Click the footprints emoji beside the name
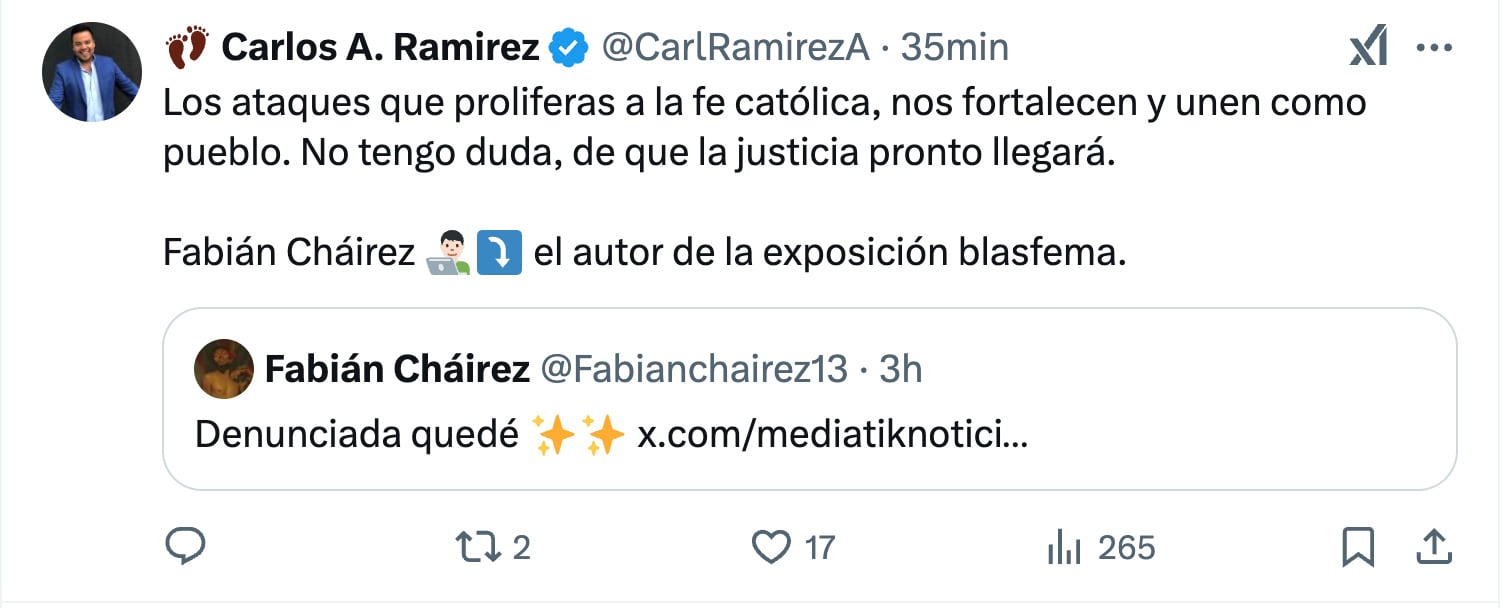Viewport: 1502px width, 608px height. [x=187, y=48]
